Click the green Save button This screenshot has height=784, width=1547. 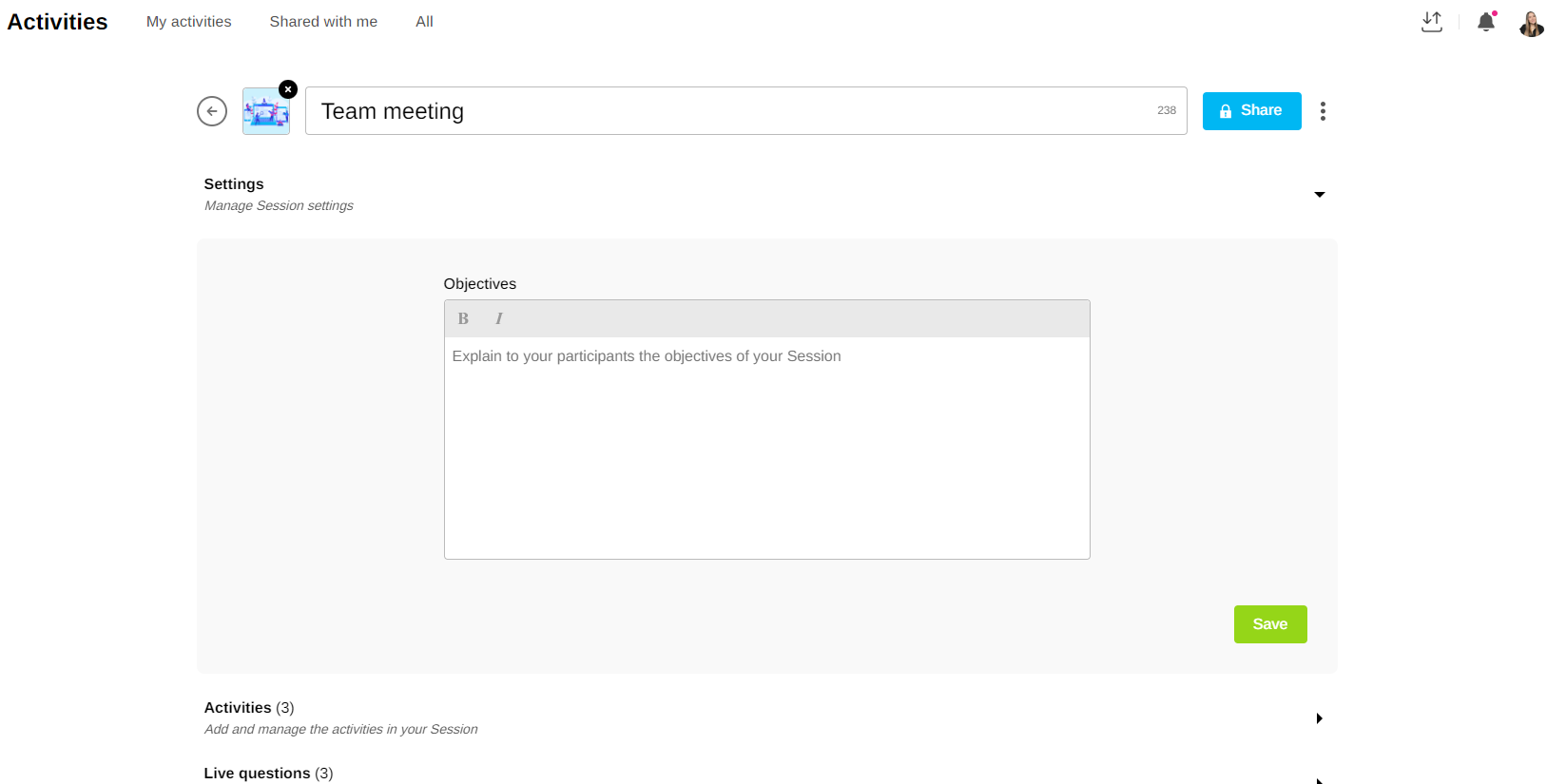(x=1269, y=624)
